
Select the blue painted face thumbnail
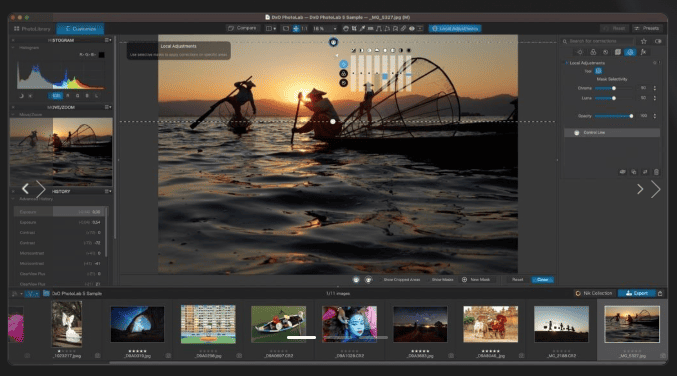(x=349, y=324)
